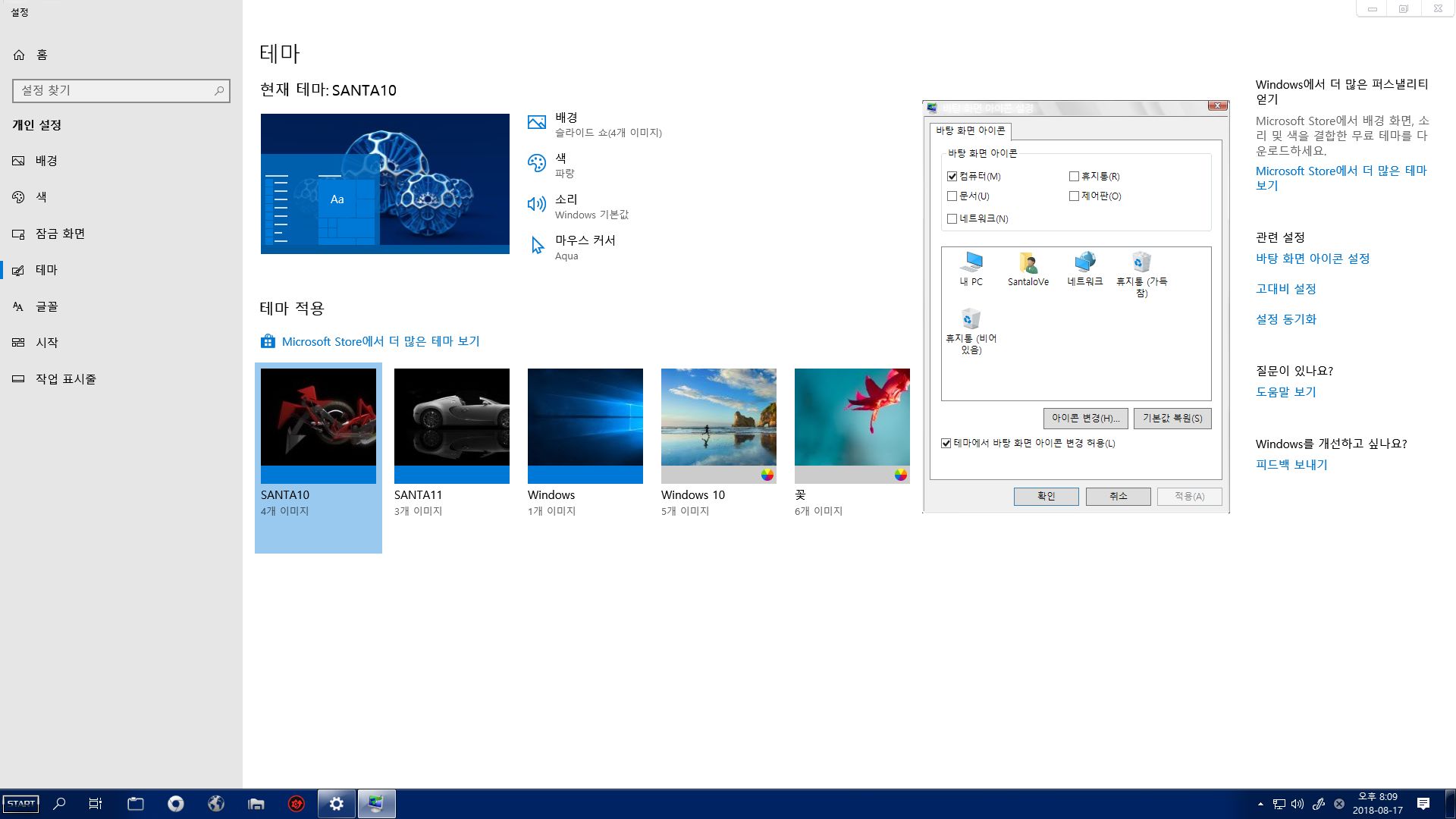
Task: Click 기본값 복원(S) button
Action: [x=1172, y=419]
